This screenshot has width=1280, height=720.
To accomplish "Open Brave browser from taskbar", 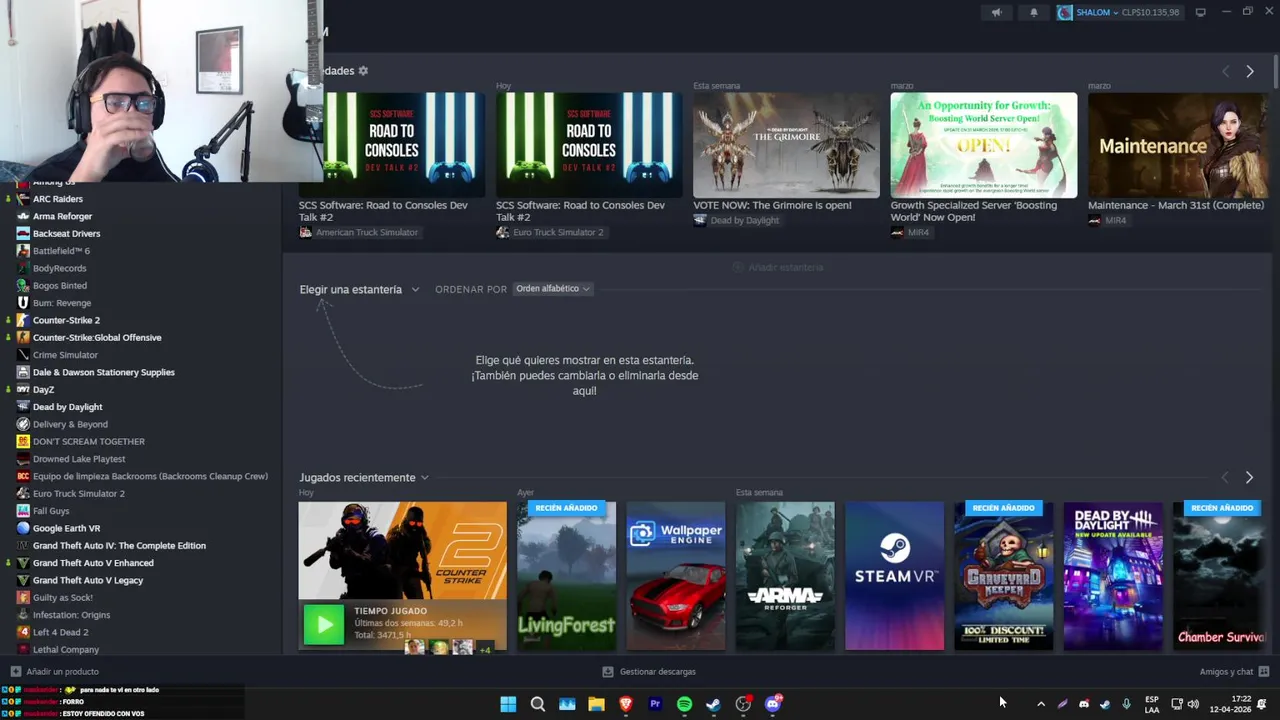I will [x=626, y=704].
